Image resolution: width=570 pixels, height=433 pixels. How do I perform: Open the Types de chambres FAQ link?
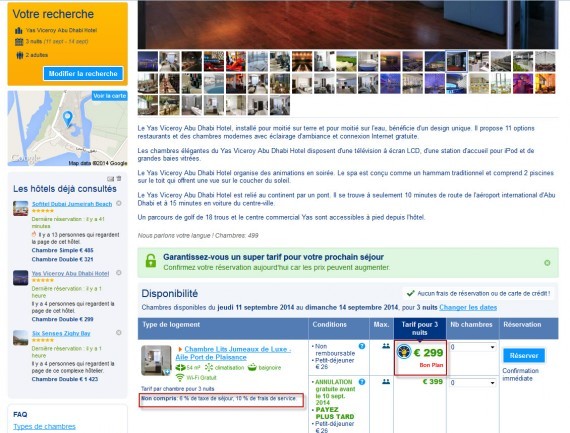pyautogui.click(x=44, y=426)
